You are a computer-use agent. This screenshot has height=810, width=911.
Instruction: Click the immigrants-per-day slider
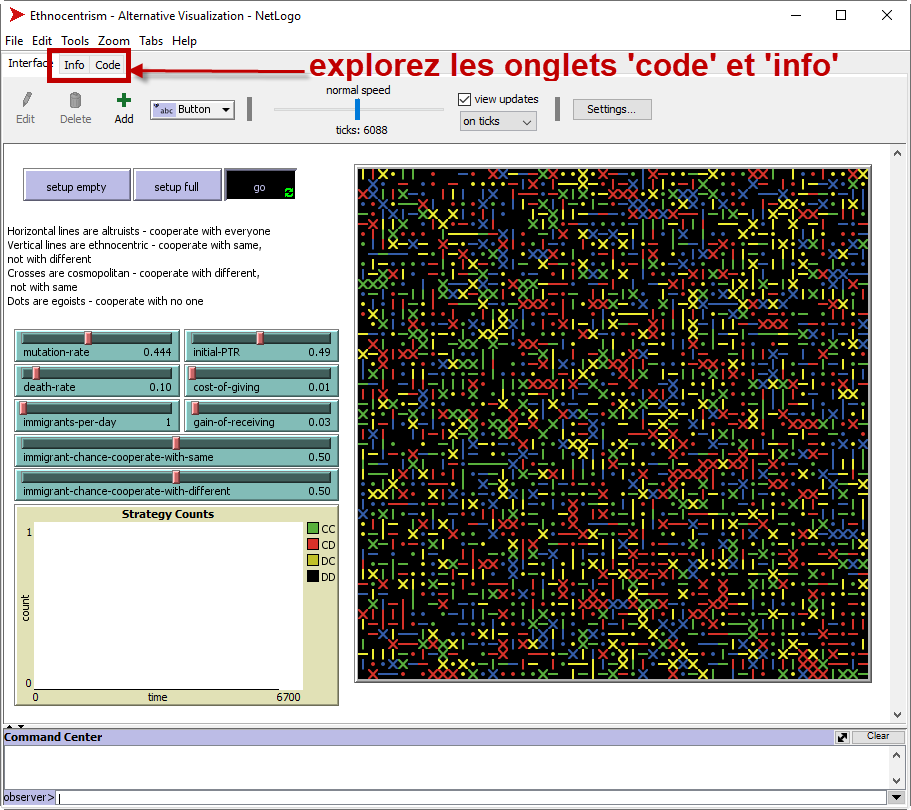point(97,415)
